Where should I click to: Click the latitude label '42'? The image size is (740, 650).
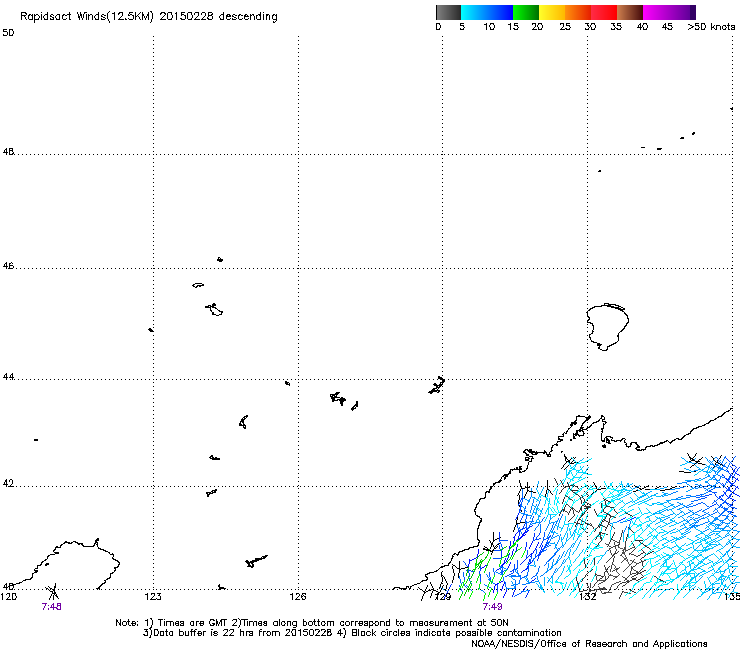click(8, 483)
